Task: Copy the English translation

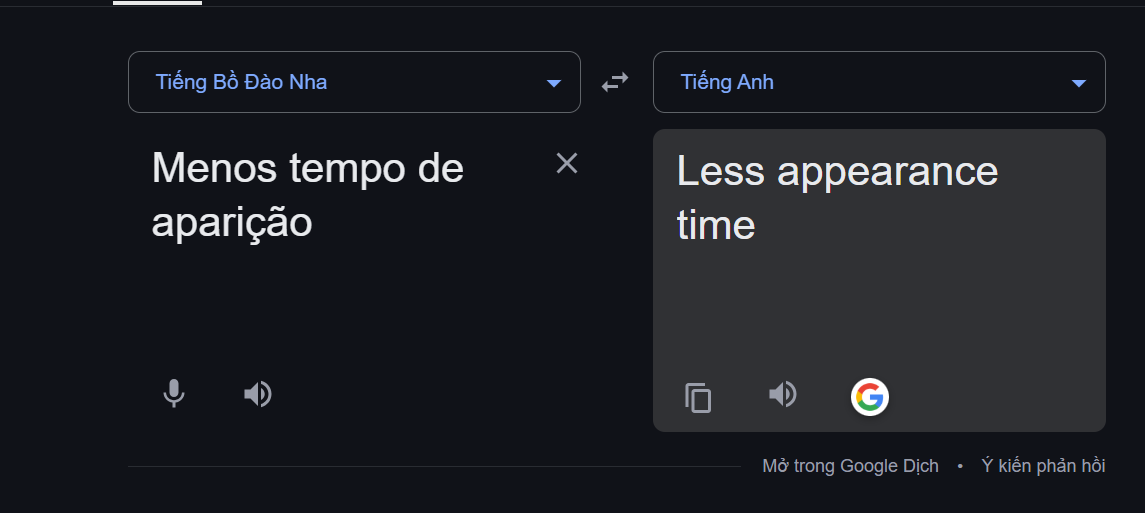Action: pyautogui.click(x=698, y=398)
